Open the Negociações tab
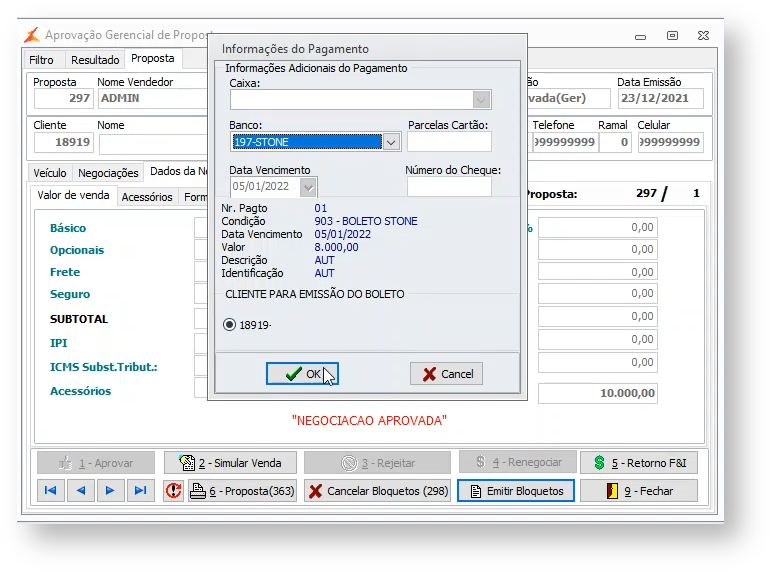The image size is (772, 572). pos(108,173)
